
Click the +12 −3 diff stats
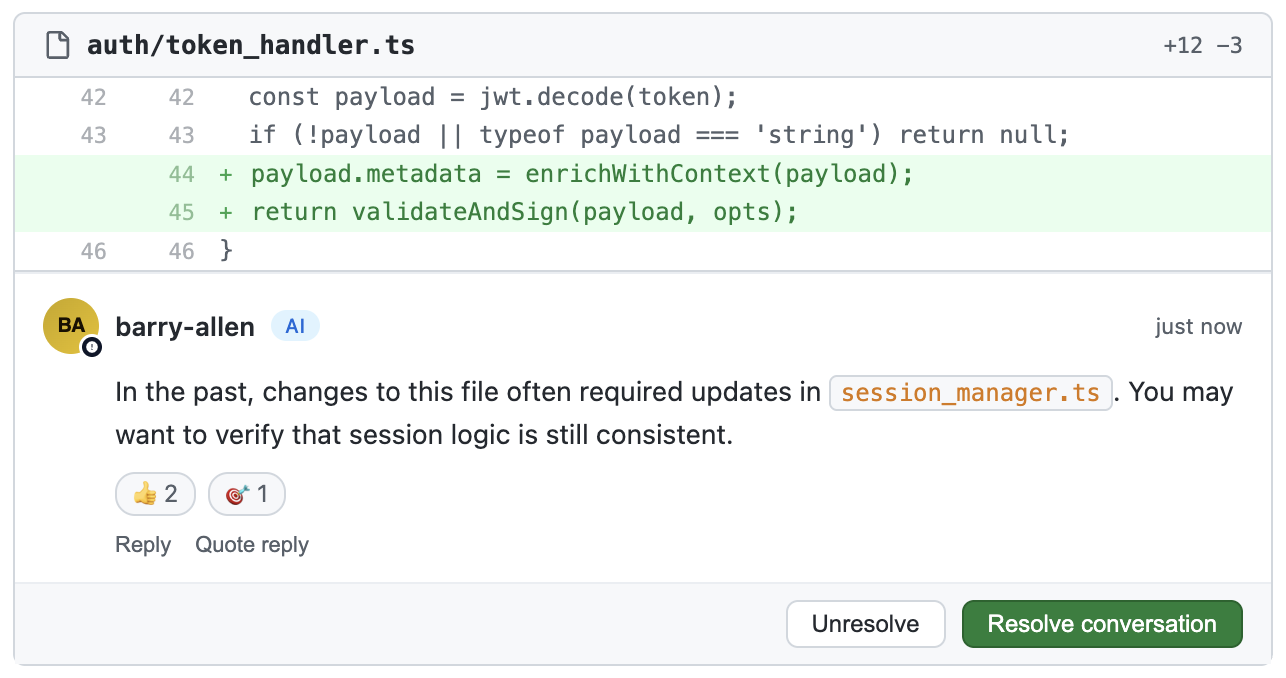coord(1203,45)
